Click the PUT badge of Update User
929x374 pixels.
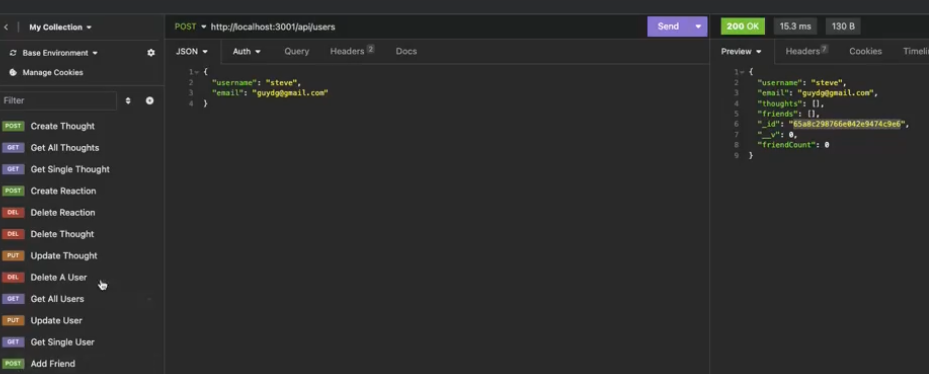[13, 321]
